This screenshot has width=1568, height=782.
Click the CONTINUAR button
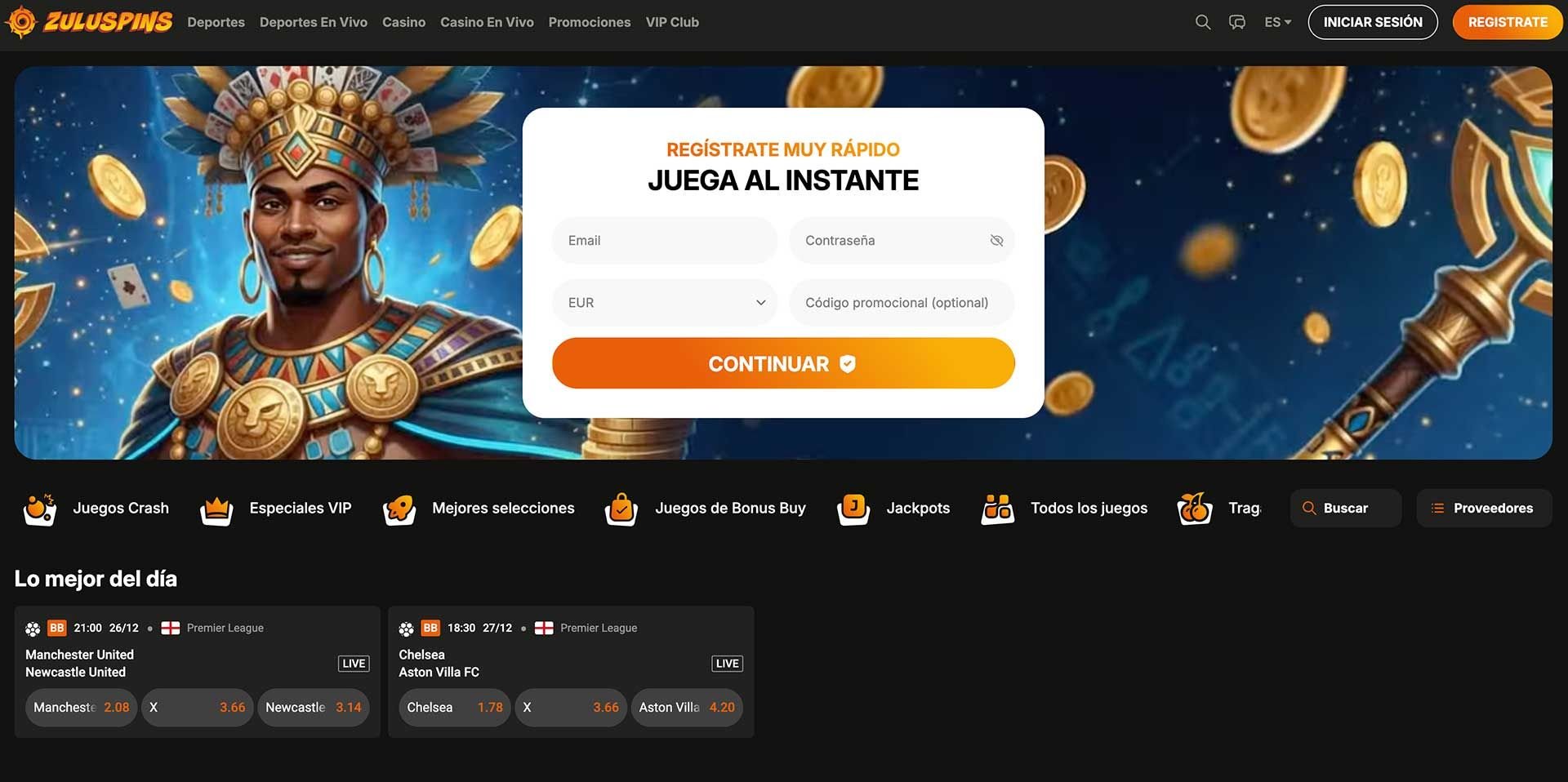783,363
